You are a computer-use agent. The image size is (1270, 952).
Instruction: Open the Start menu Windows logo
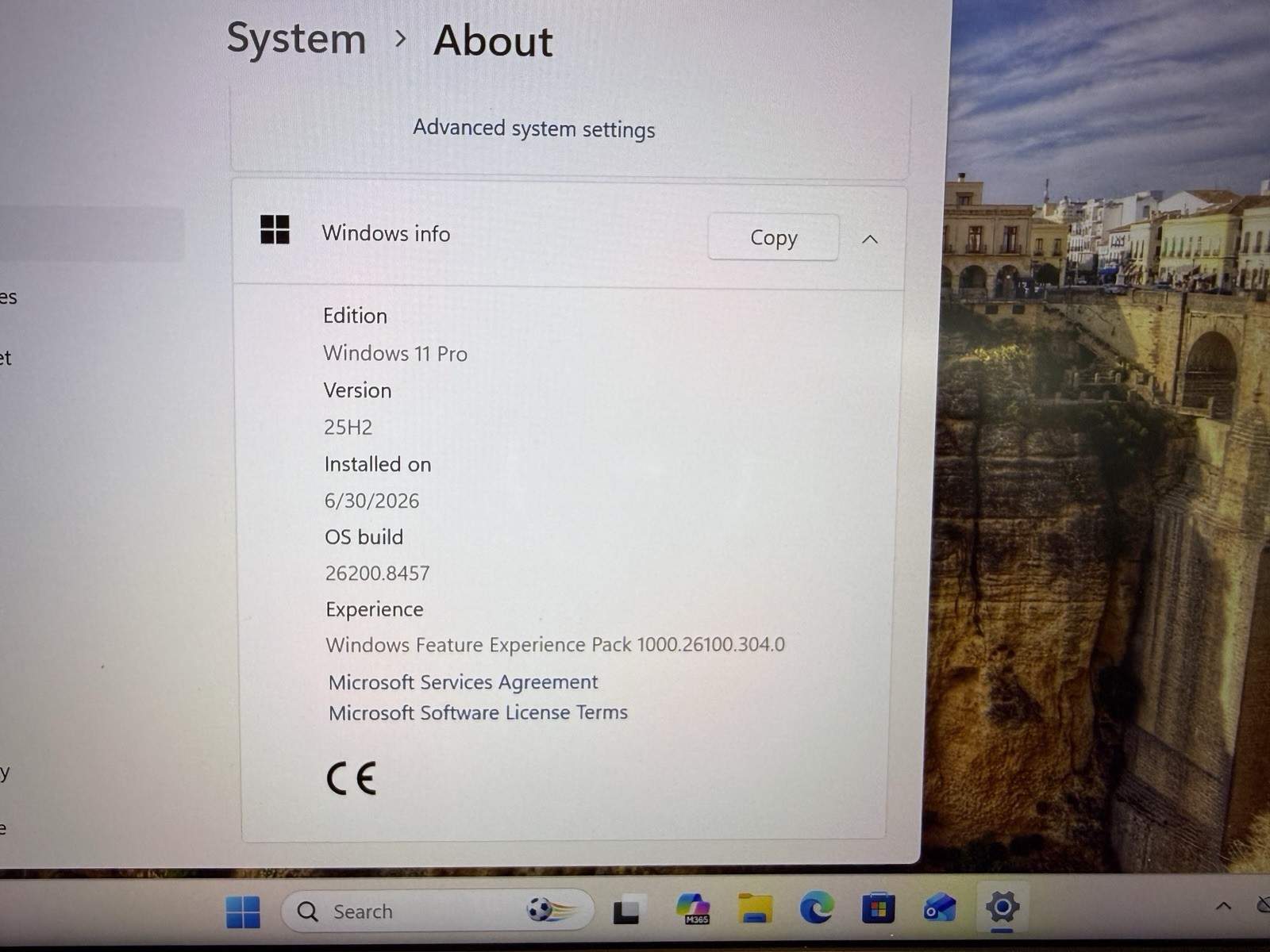243,912
